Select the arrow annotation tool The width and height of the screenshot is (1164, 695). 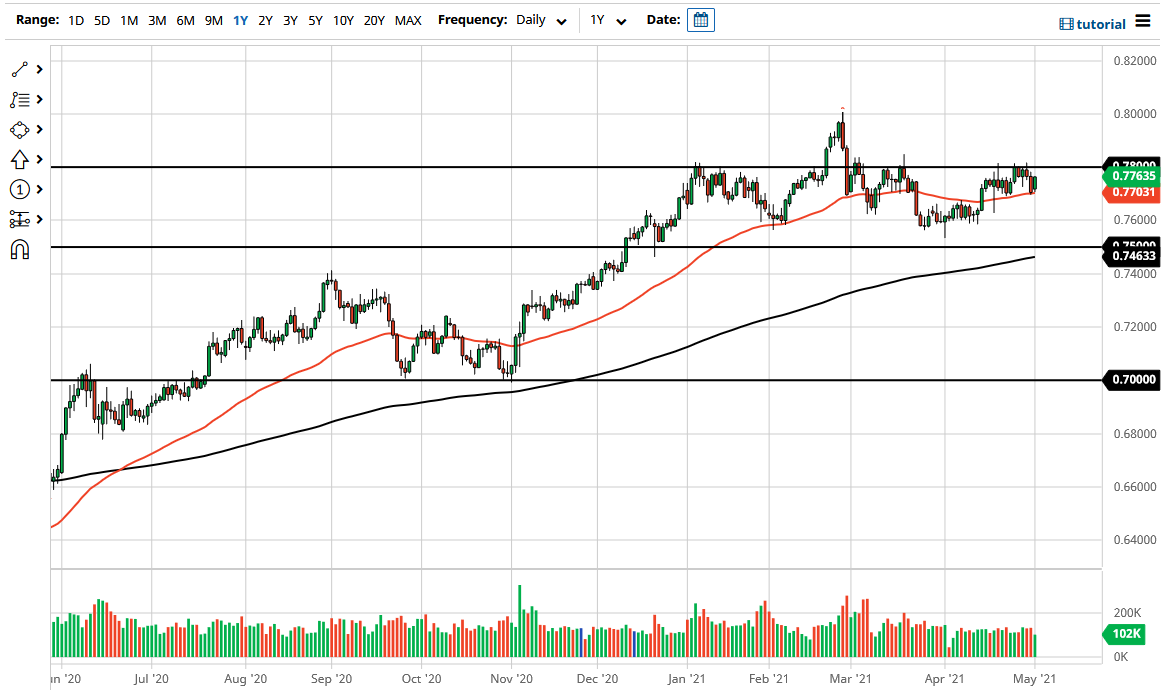pyautogui.click(x=20, y=159)
